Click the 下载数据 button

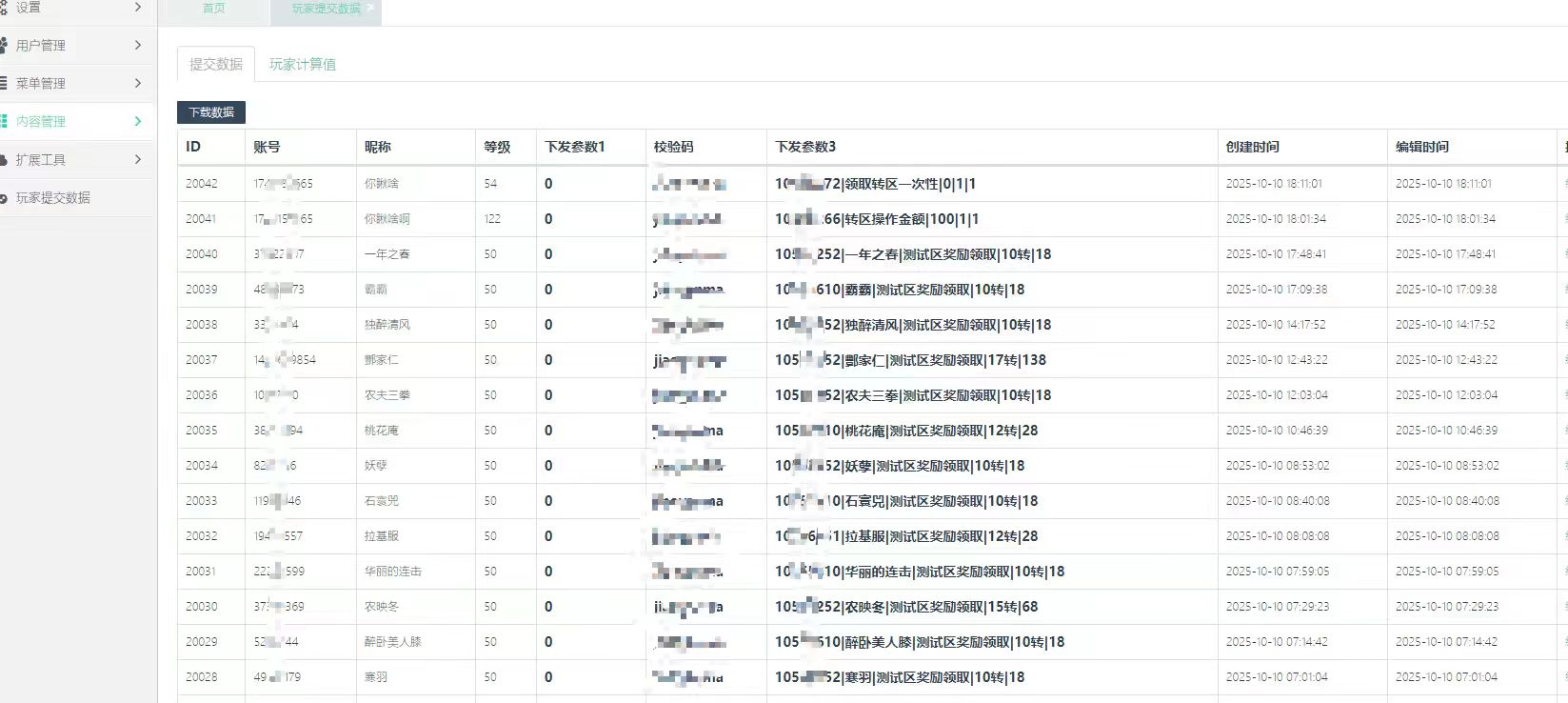(x=211, y=112)
